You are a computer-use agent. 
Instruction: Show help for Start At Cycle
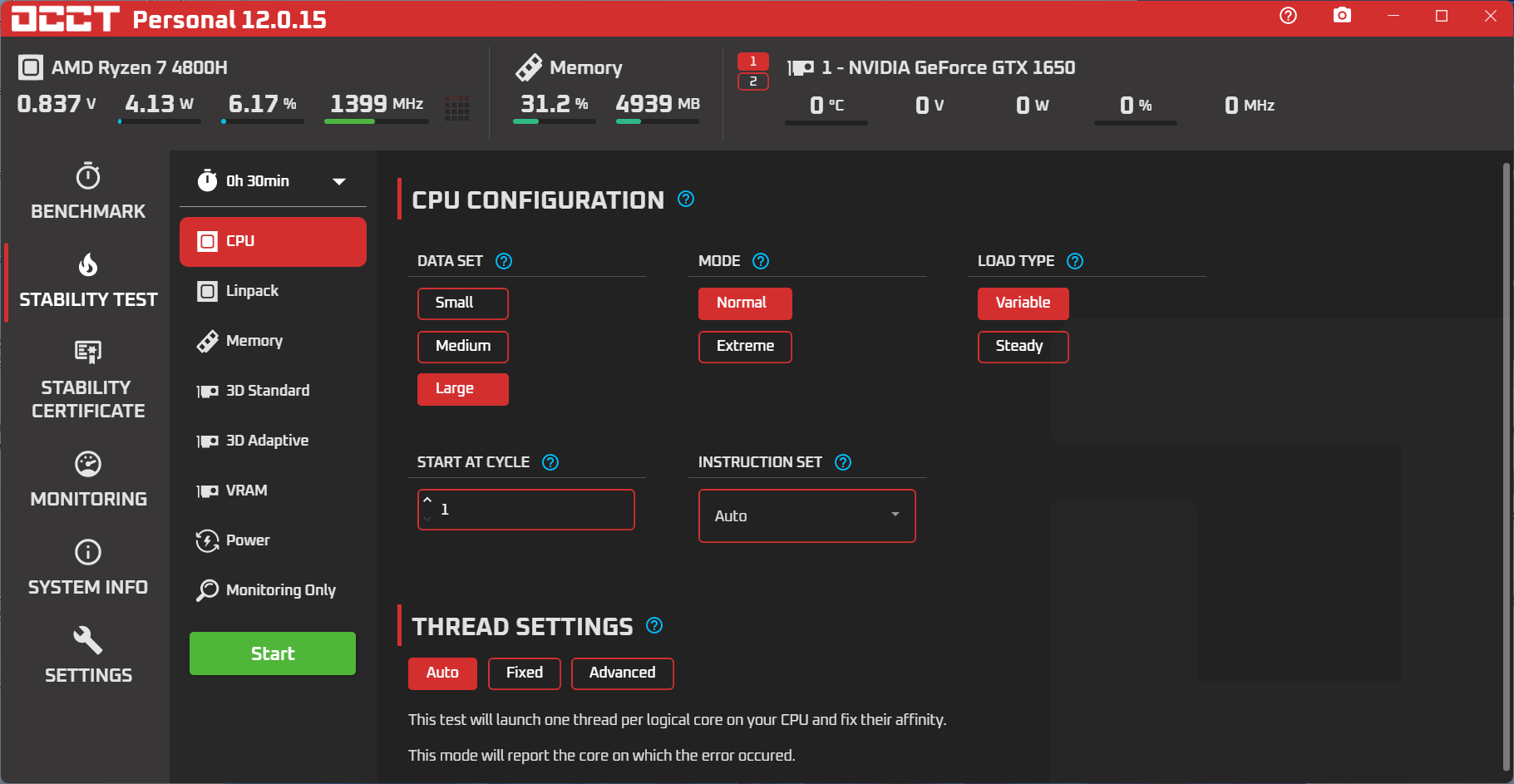coord(550,462)
